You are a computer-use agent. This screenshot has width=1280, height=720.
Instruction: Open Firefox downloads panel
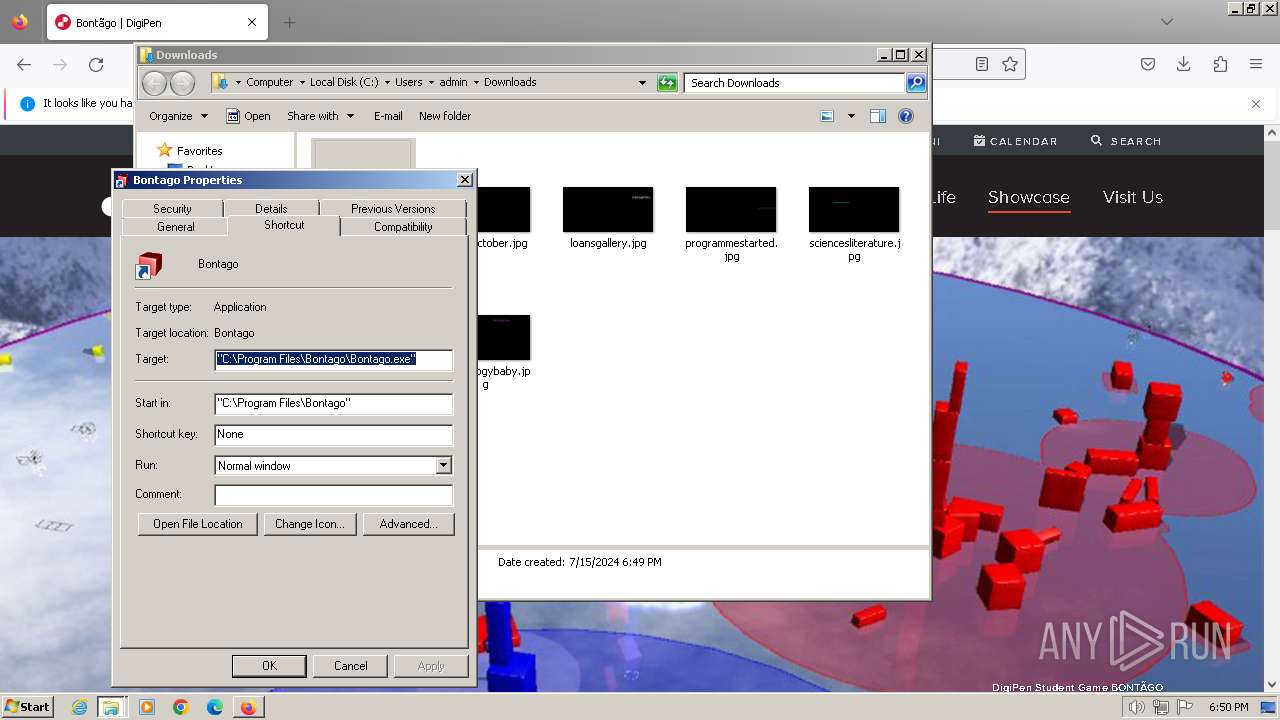click(1184, 64)
